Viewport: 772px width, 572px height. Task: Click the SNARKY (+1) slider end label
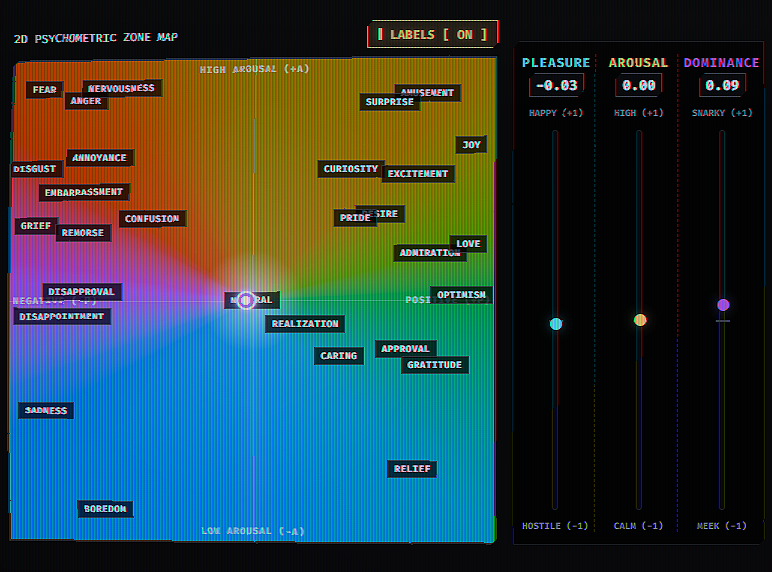722,113
